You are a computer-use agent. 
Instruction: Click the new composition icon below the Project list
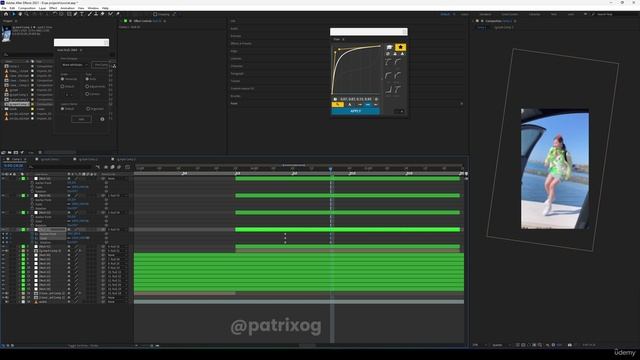coord(16,152)
